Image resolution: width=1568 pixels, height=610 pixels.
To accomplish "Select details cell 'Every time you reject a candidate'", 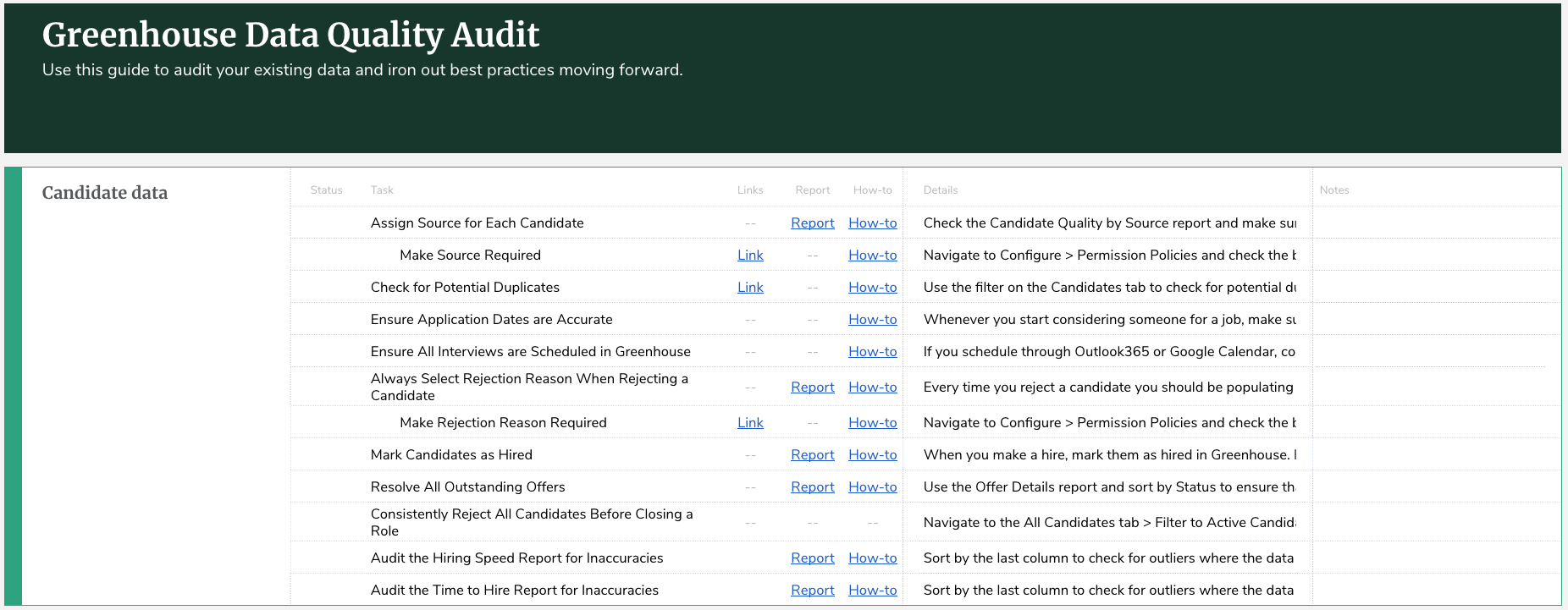I will click(1108, 387).
